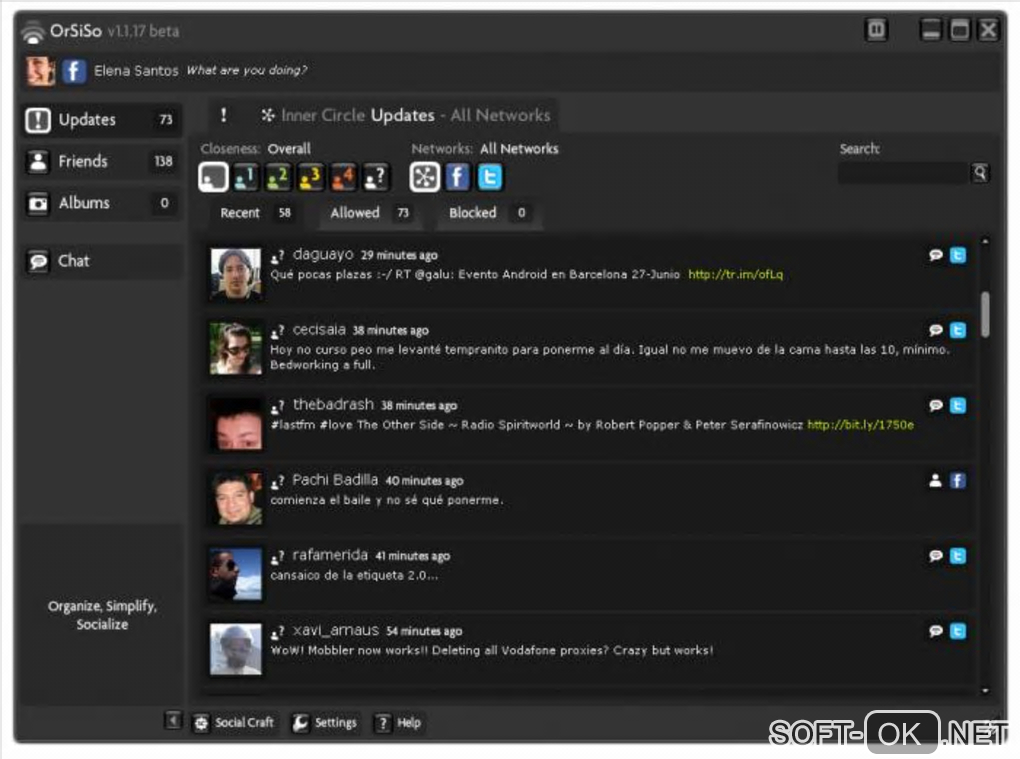This screenshot has width=1020, height=759.
Task: Reply to cecisaia's update
Action: click(x=935, y=330)
